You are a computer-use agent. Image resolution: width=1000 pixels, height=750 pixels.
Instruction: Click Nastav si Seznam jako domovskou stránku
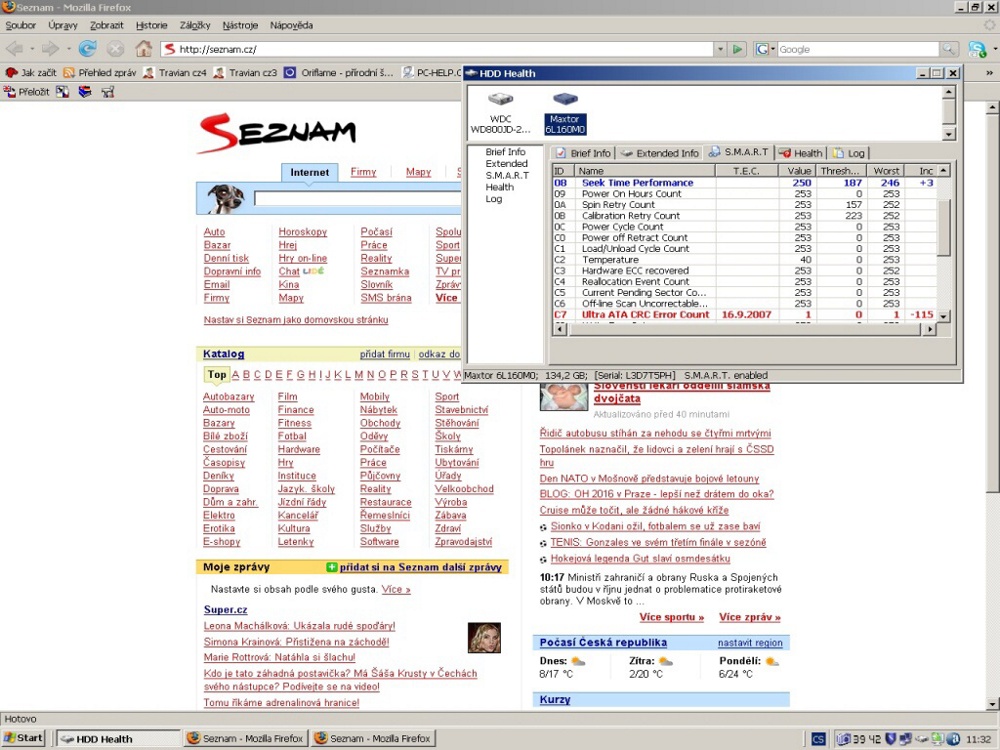point(296,320)
